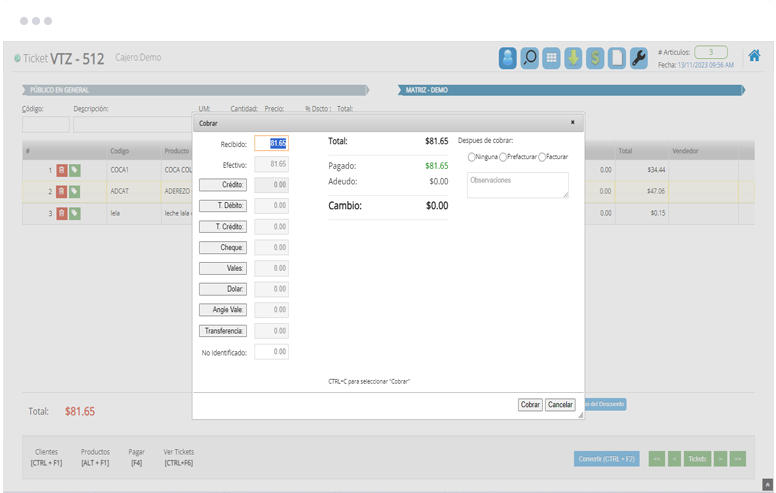Open the wrench settings icon

pos(638,58)
